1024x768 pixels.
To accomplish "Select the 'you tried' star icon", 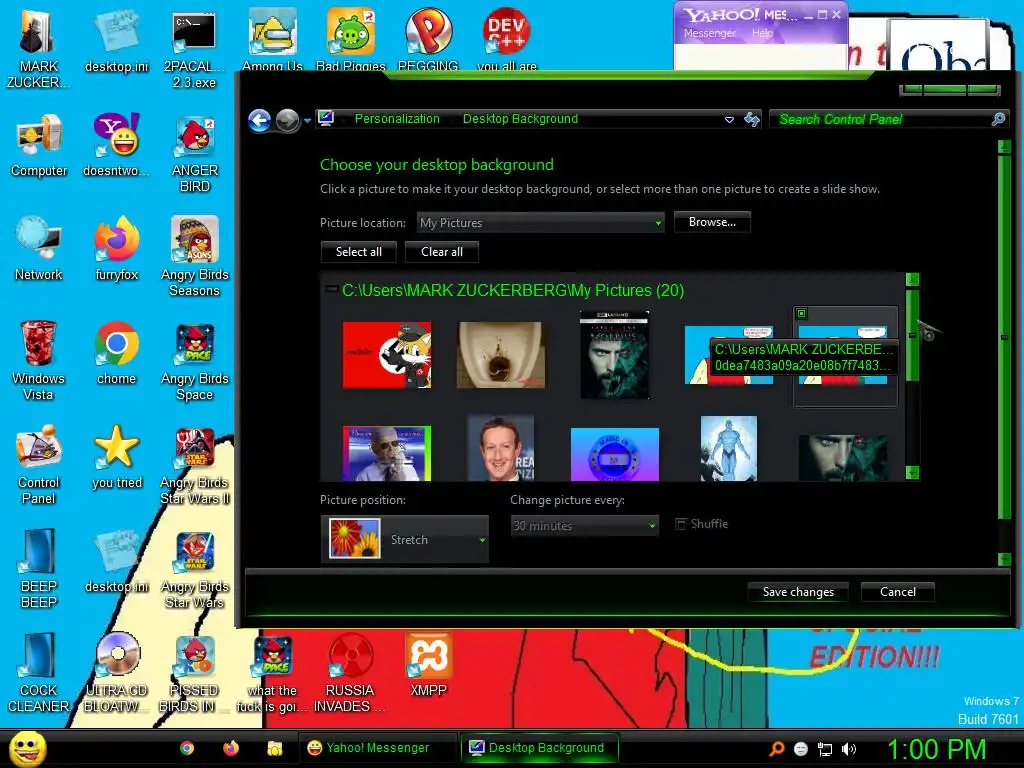I will pyautogui.click(x=116, y=457).
